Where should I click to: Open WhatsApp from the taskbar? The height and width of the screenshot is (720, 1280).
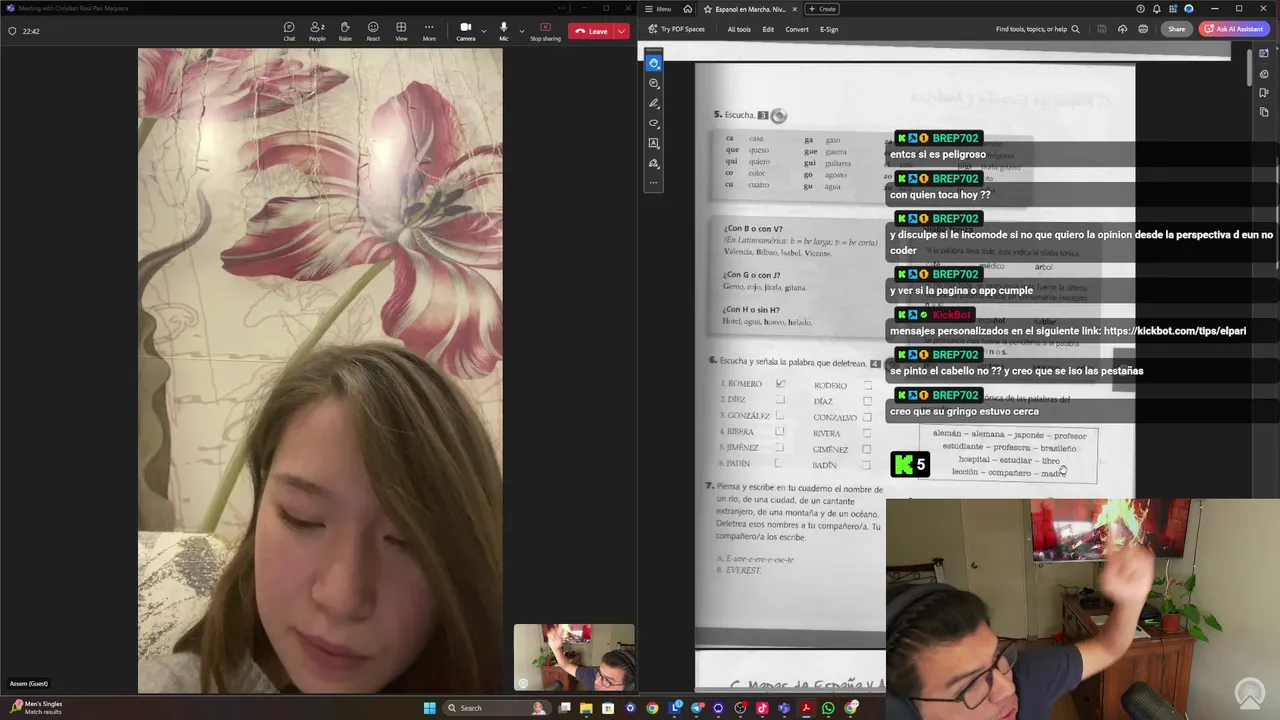point(829,708)
